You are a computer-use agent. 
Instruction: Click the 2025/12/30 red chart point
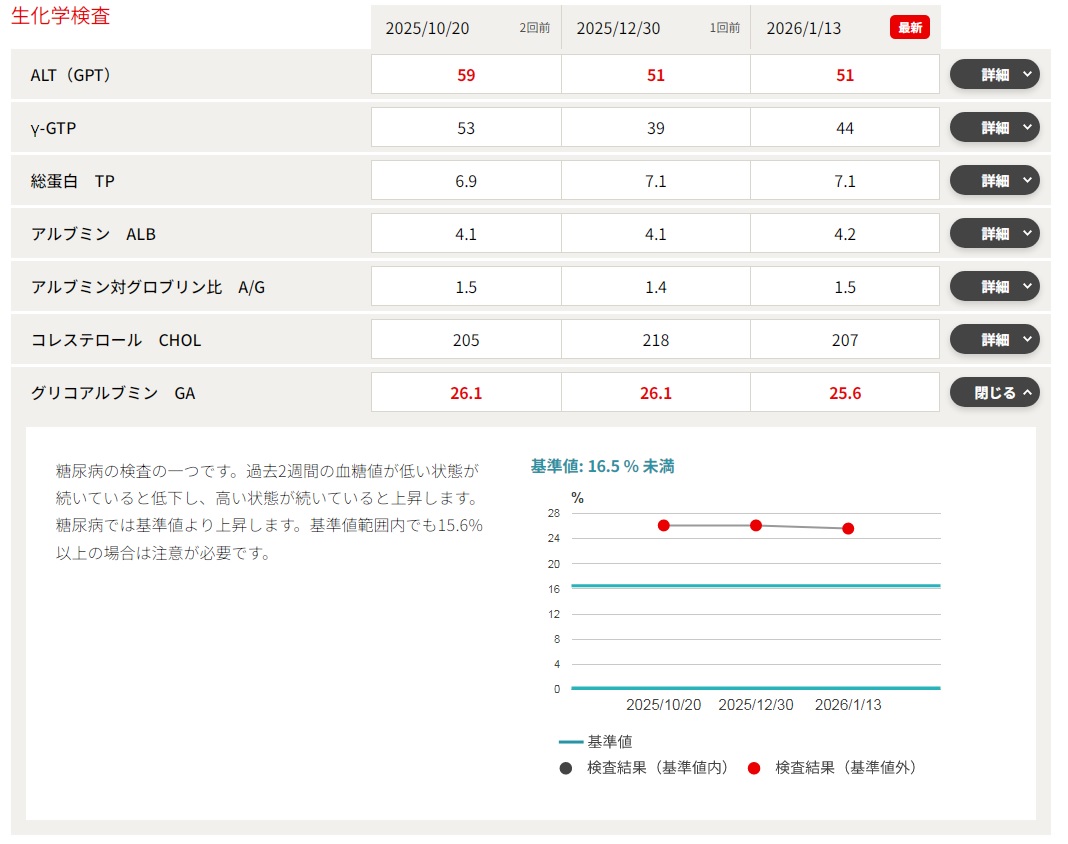click(756, 526)
